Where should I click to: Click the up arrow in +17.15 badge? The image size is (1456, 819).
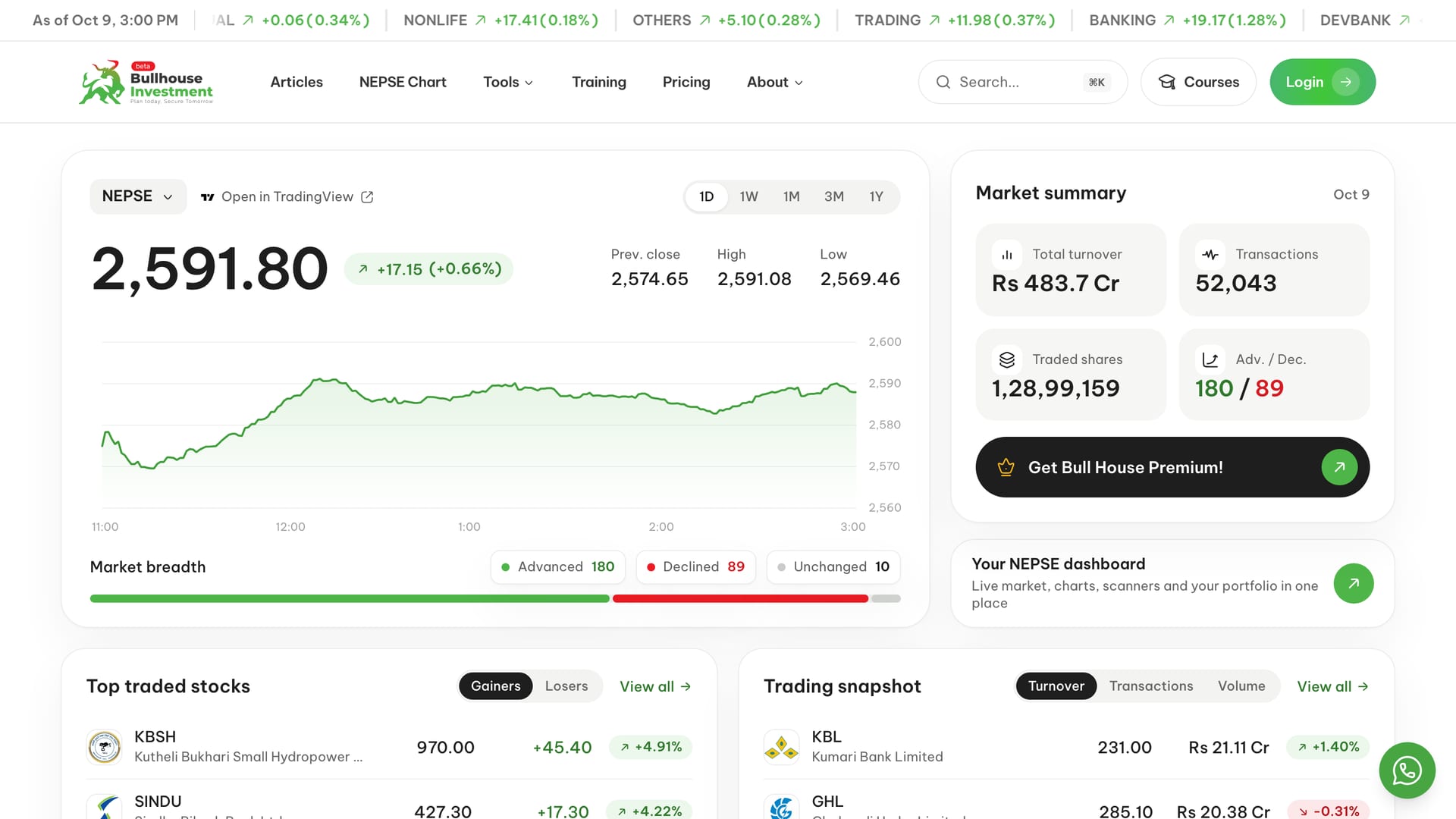(363, 269)
